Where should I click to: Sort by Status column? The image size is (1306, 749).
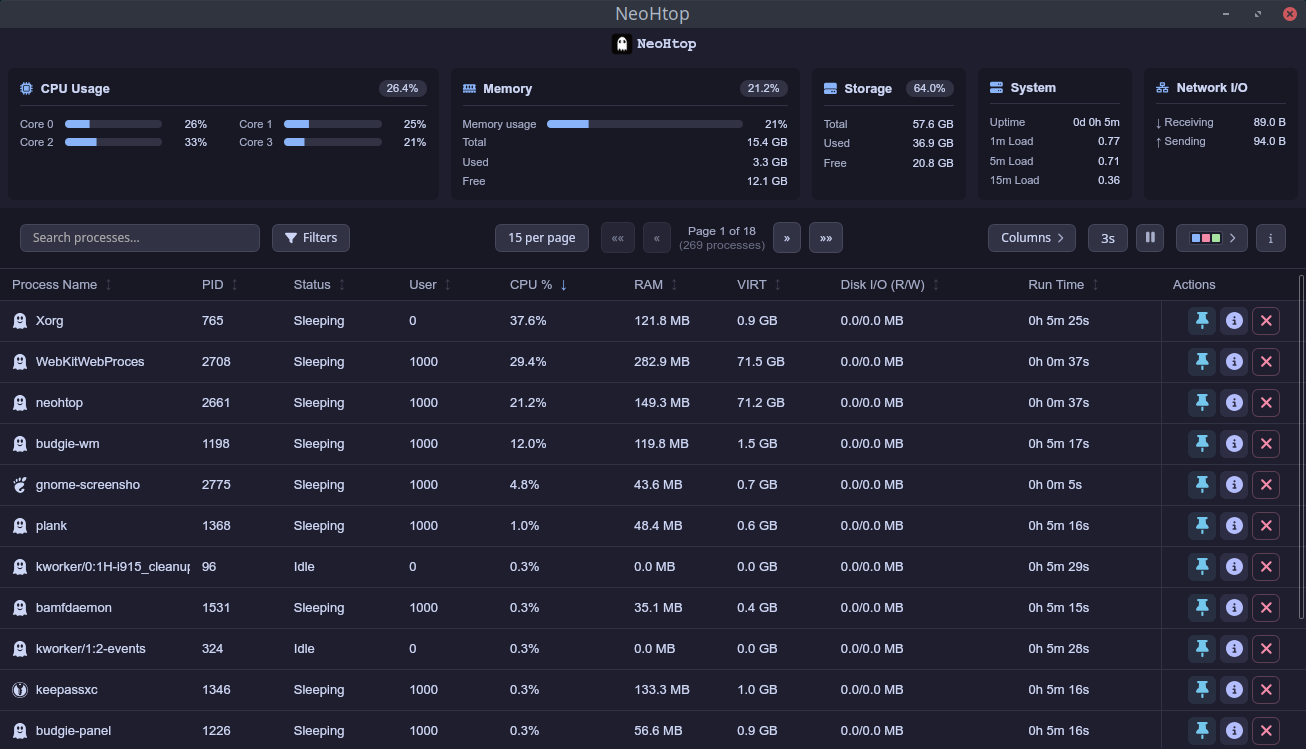[x=319, y=285]
